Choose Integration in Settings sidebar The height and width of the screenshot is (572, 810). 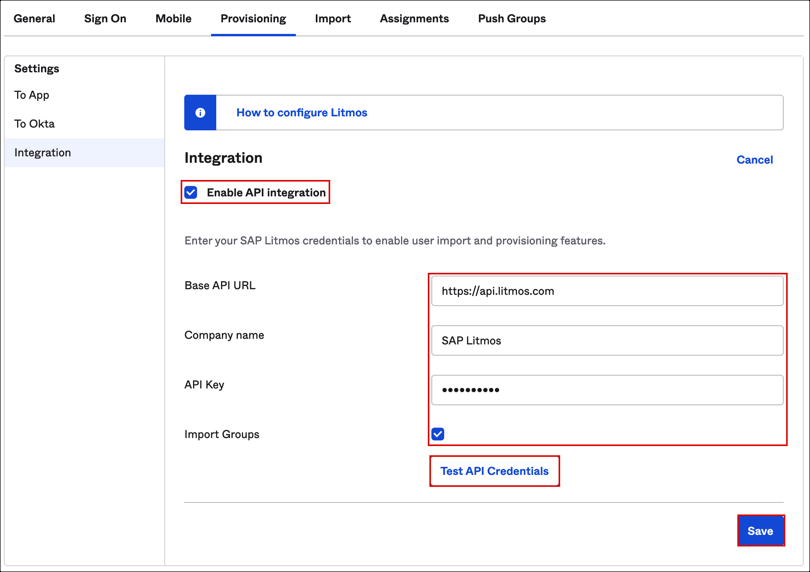pyautogui.click(x=43, y=153)
